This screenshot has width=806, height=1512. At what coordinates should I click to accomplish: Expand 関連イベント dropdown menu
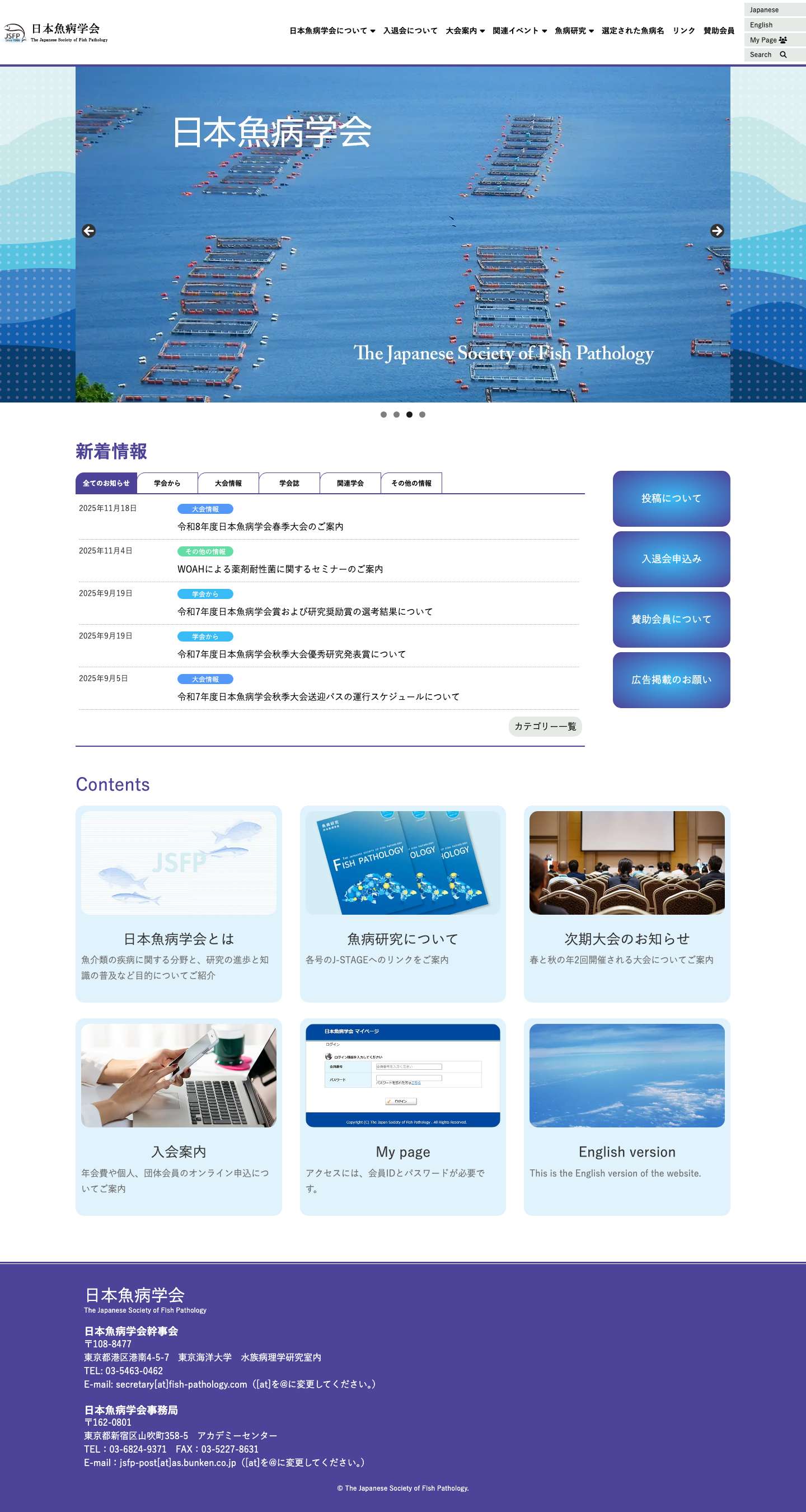(519, 31)
